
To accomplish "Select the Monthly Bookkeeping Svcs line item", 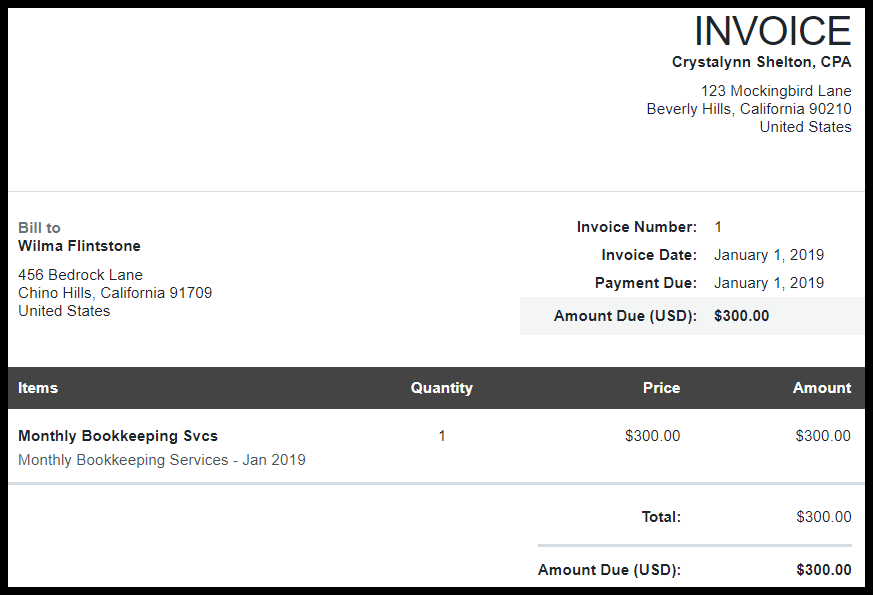I will coord(118,436).
